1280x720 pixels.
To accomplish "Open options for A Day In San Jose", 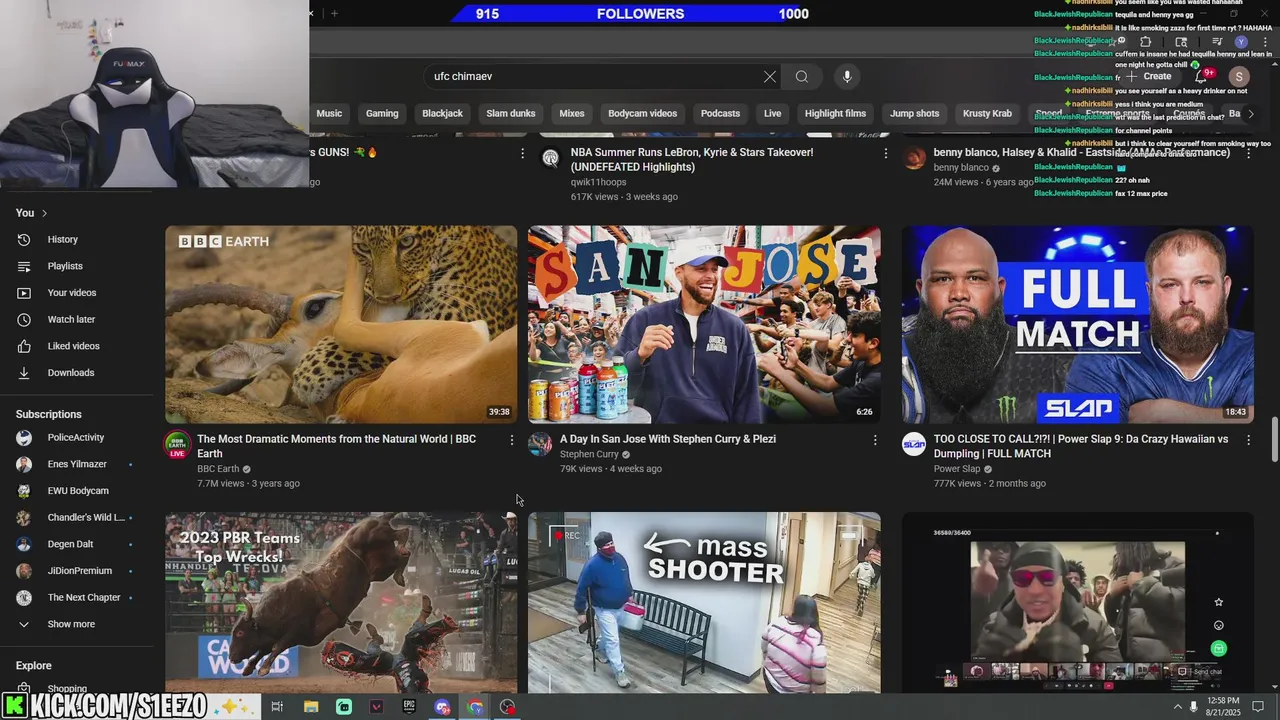I will pos(875,440).
